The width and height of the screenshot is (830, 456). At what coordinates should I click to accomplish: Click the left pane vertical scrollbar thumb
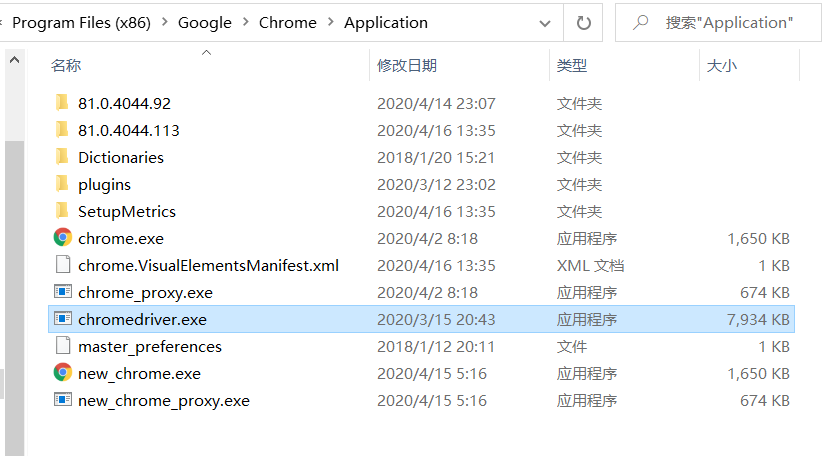(14, 297)
